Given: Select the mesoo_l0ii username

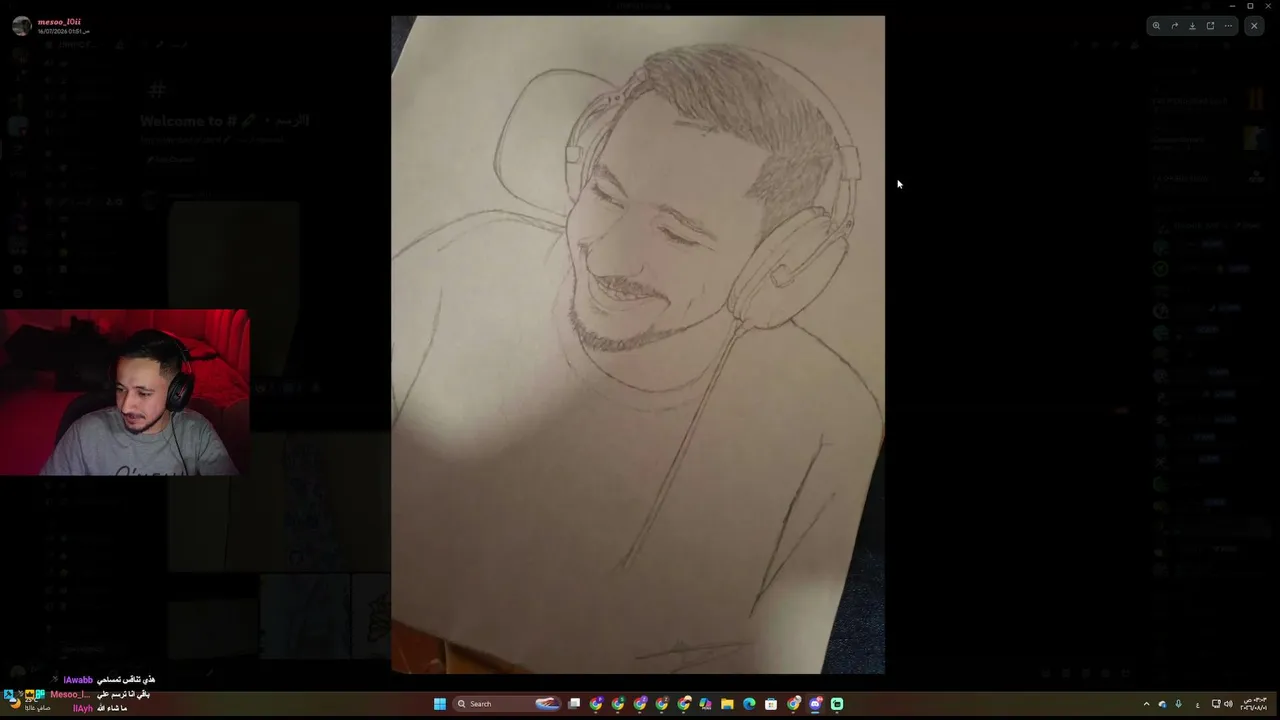Looking at the screenshot, I should coord(59,22).
